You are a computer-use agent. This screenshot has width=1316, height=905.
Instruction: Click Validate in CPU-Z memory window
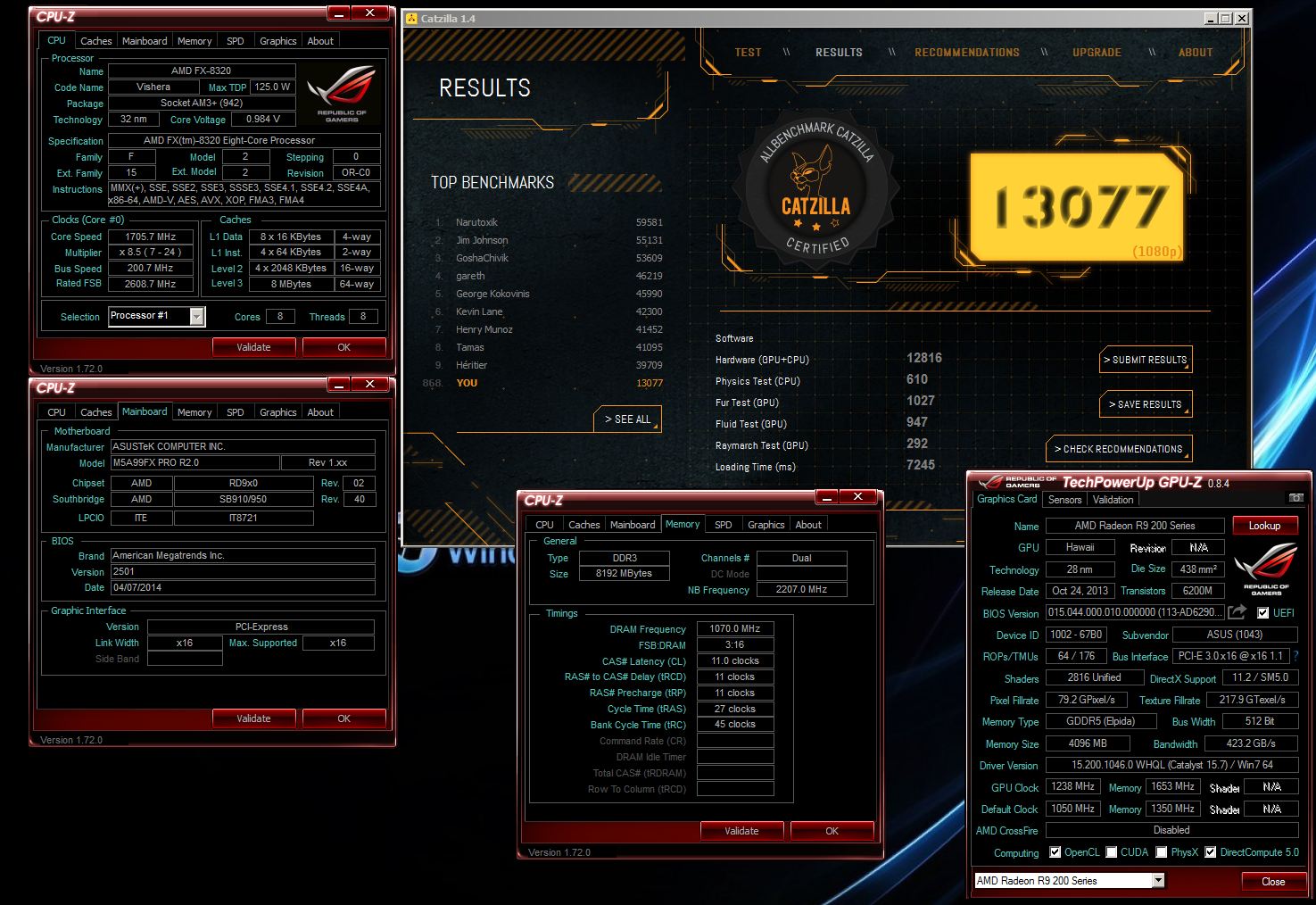click(x=741, y=831)
